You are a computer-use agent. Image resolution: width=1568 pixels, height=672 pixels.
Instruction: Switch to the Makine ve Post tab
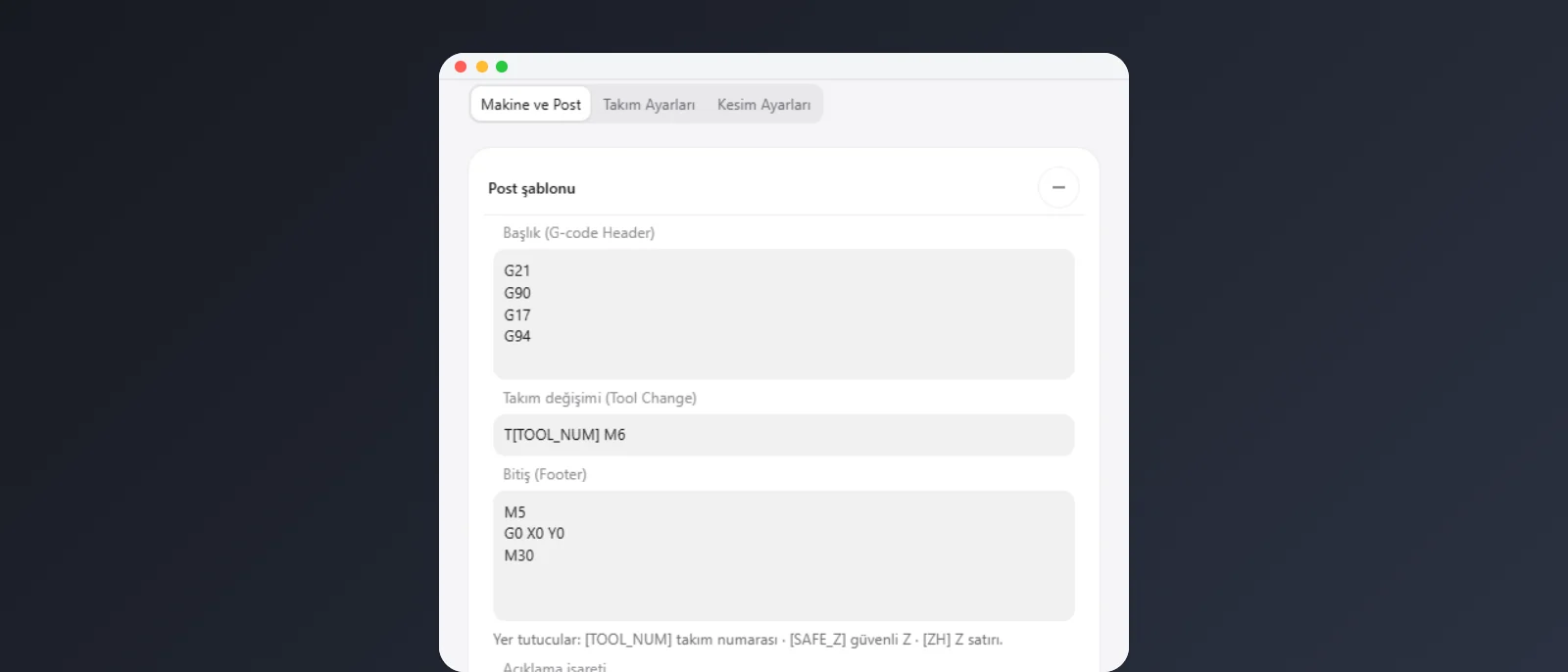pyautogui.click(x=530, y=105)
